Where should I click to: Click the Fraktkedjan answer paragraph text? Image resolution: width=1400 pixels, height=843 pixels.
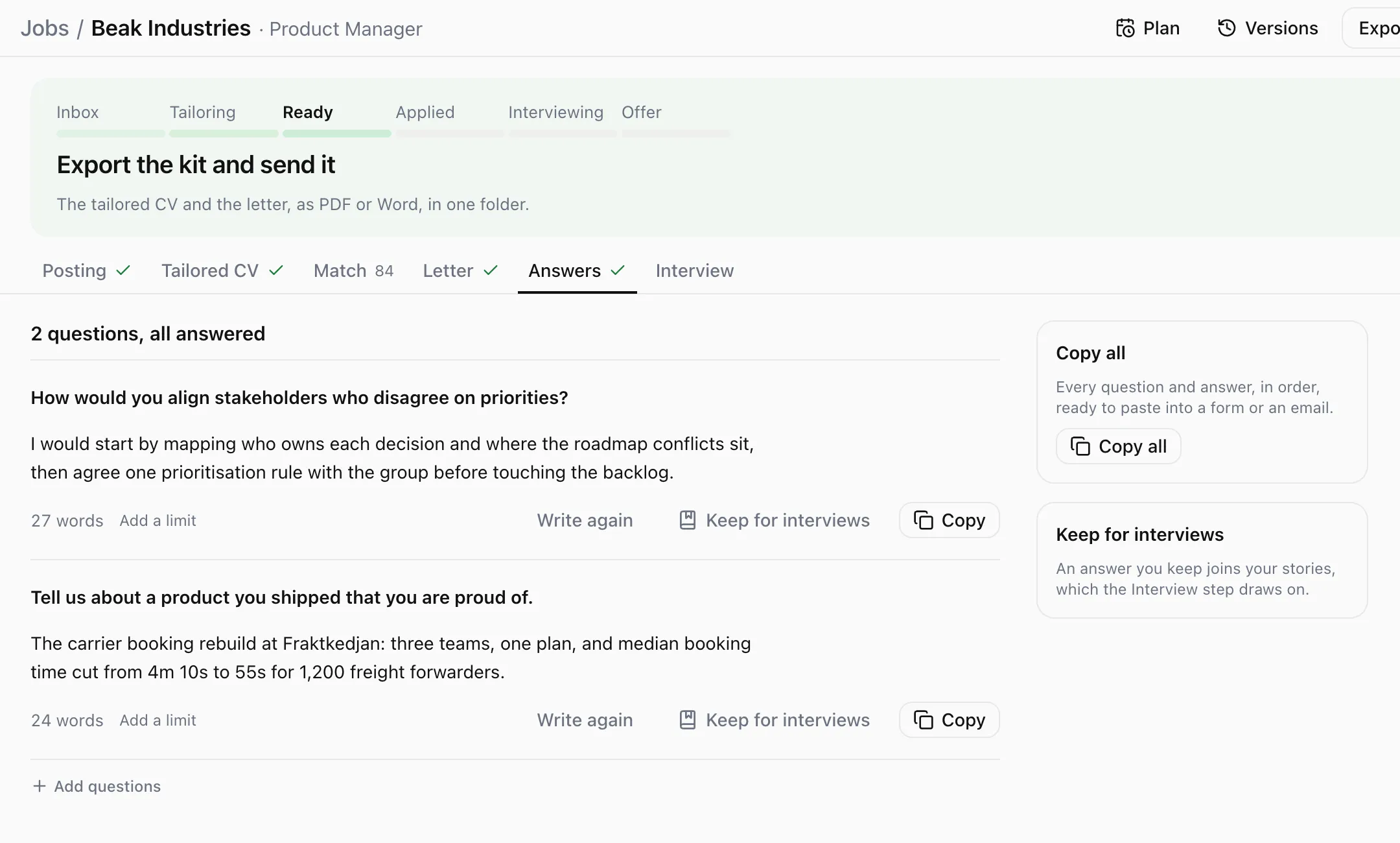click(x=391, y=658)
